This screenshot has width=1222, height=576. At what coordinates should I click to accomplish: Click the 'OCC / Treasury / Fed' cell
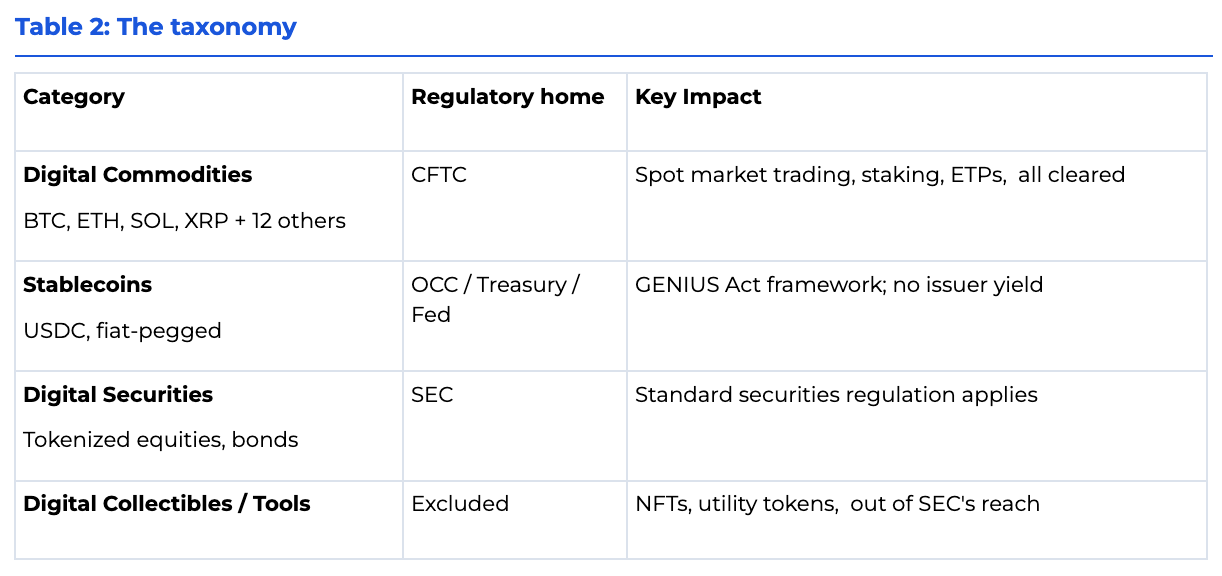pyautogui.click(x=495, y=299)
